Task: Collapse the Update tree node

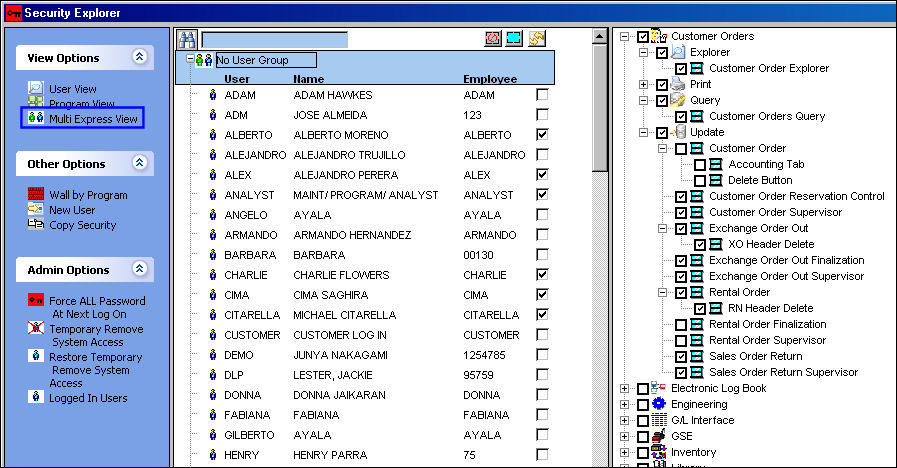Action: click(x=644, y=132)
